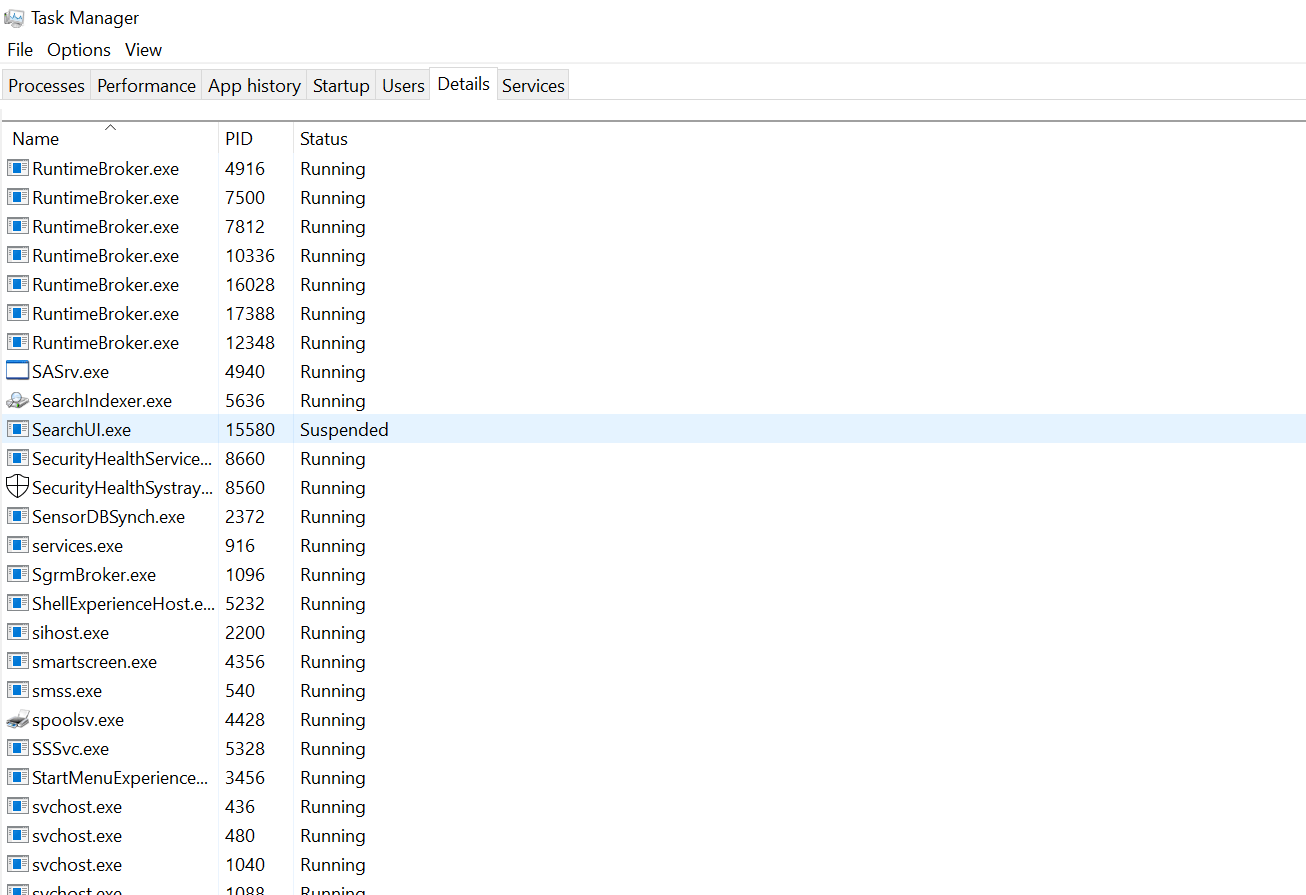The width and height of the screenshot is (1306, 895).
Task: Click Running status of spoolsv.exe
Action: point(333,720)
